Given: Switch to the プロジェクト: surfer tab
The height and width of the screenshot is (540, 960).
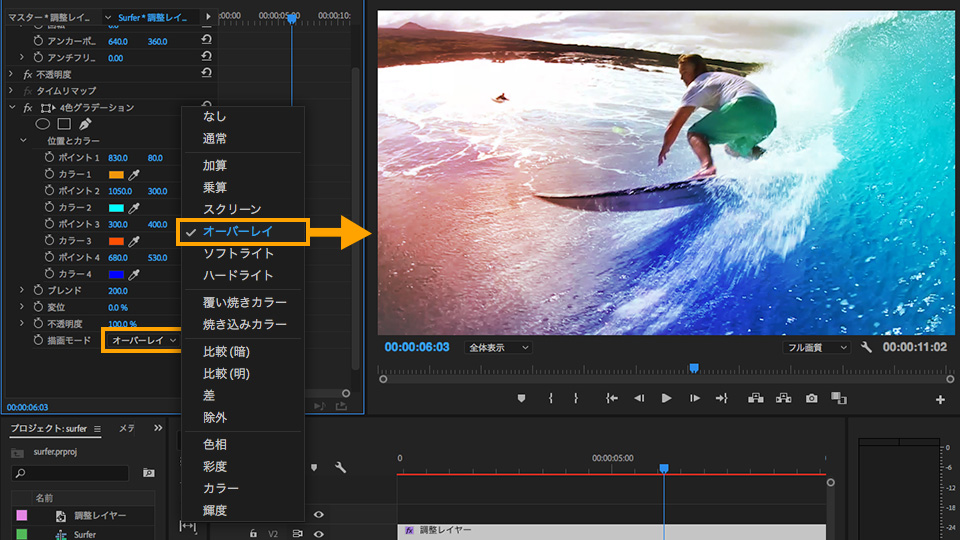Looking at the screenshot, I should (48, 429).
